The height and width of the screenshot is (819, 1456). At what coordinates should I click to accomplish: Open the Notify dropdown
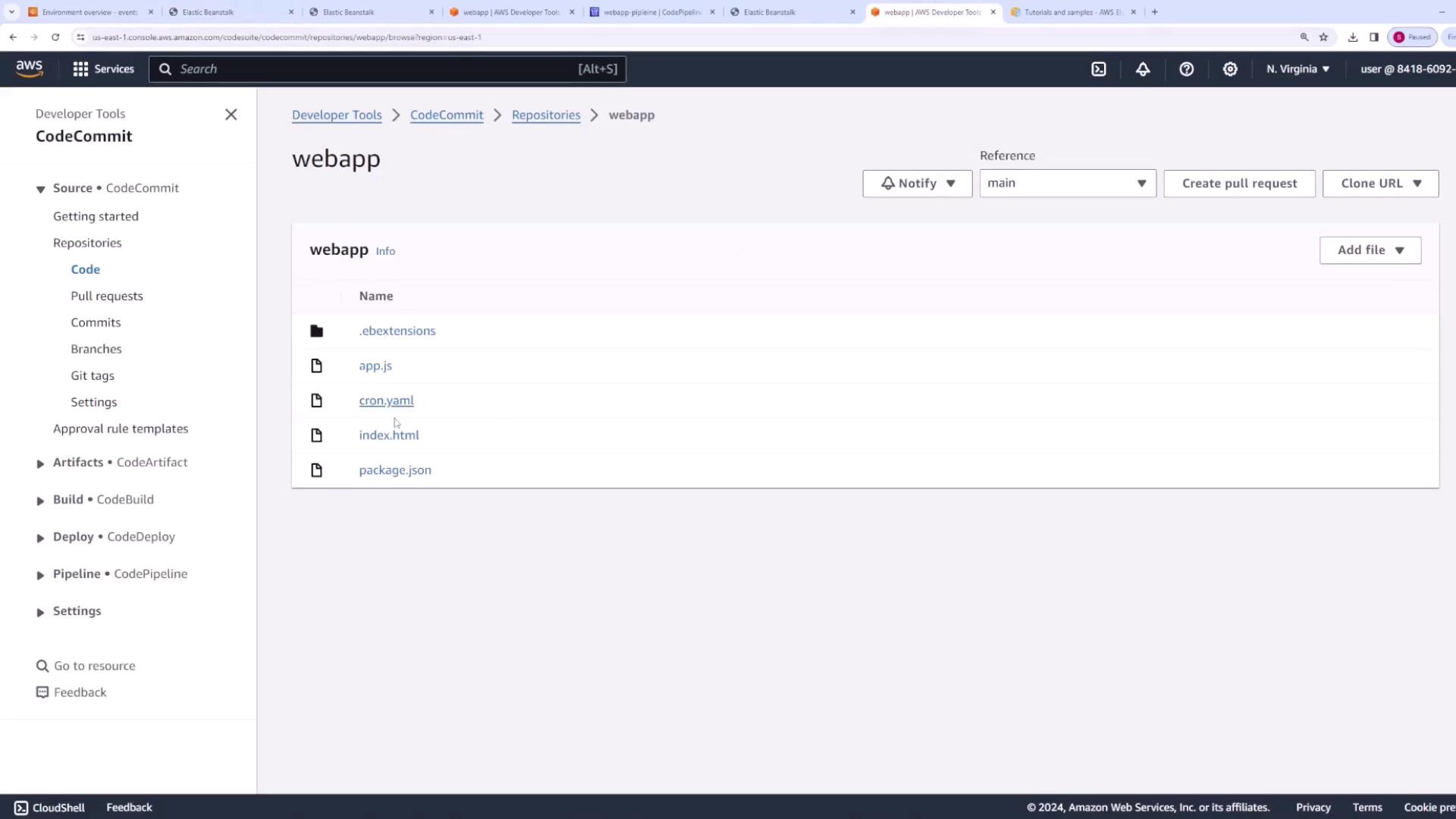[917, 184]
